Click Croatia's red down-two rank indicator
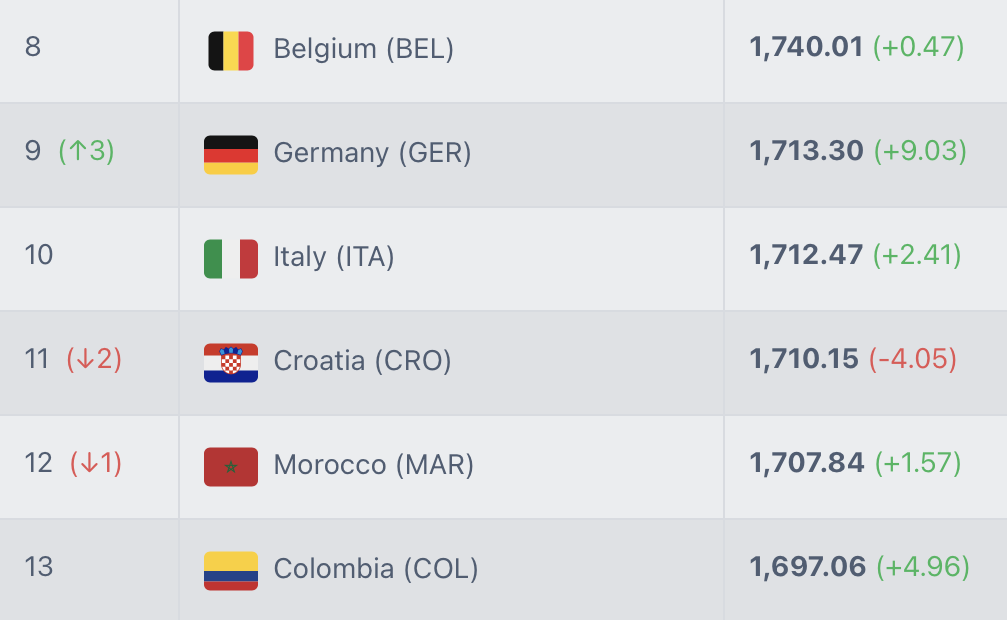The width and height of the screenshot is (1007, 620). [94, 359]
